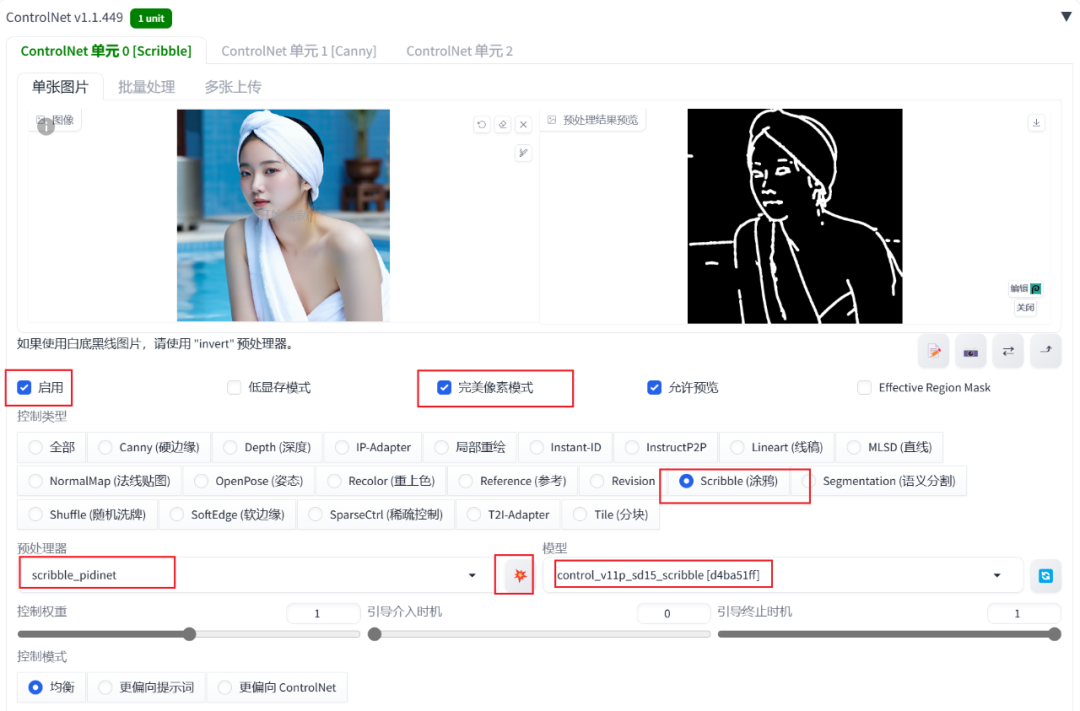Select the Revision control type
This screenshot has height=711, width=1080.
[x=623, y=481]
